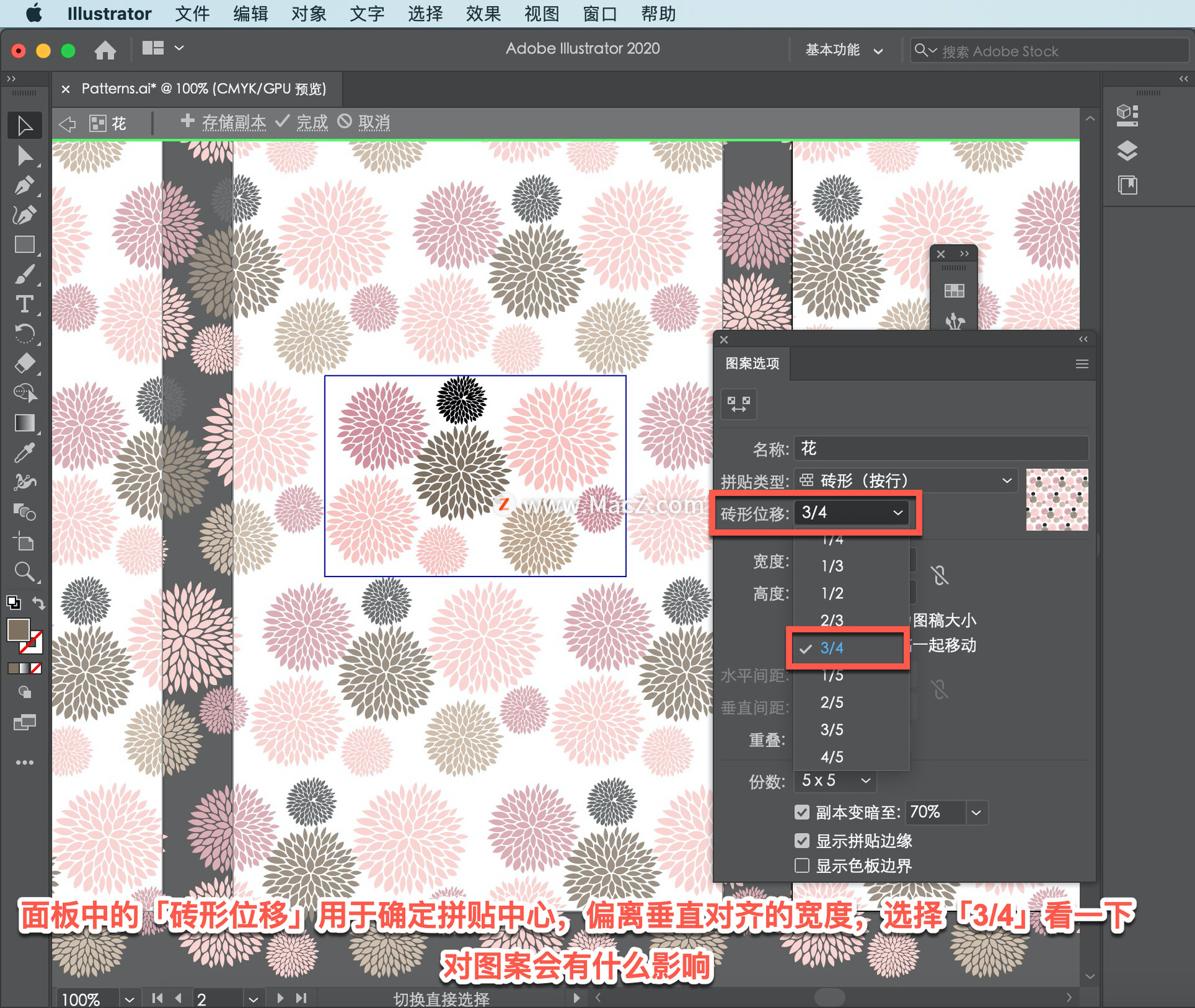Select the Puppet Warp tool

click(x=25, y=482)
